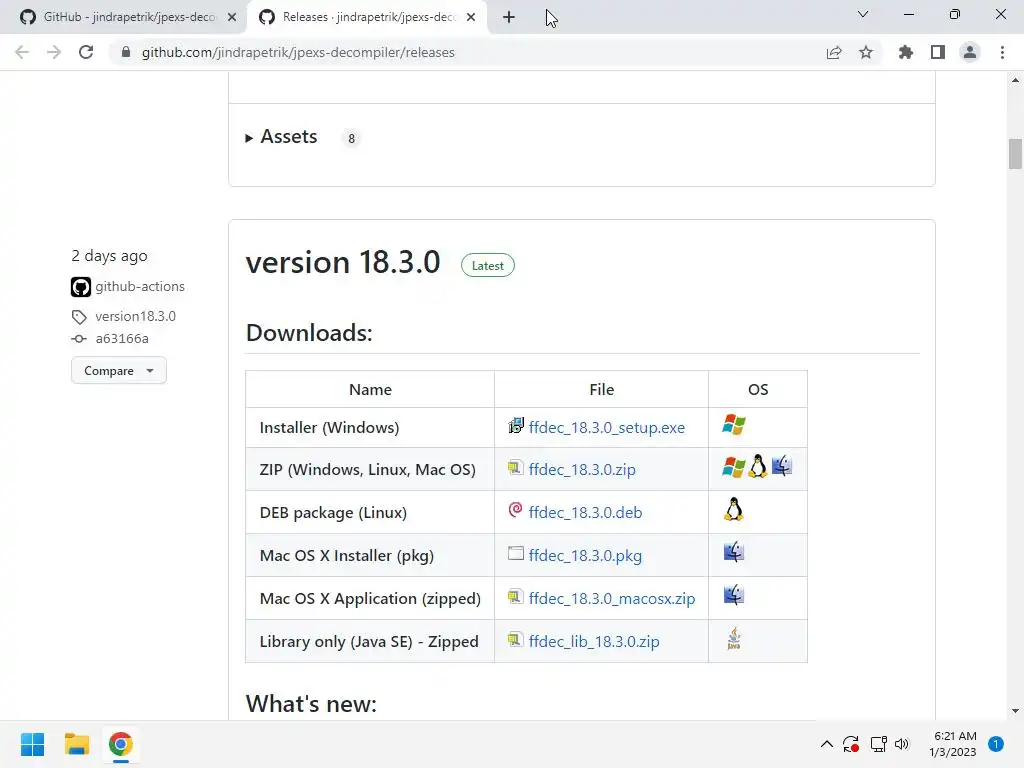Open the Windows Start menu
Viewport: 1024px width, 768px height.
coord(33,744)
